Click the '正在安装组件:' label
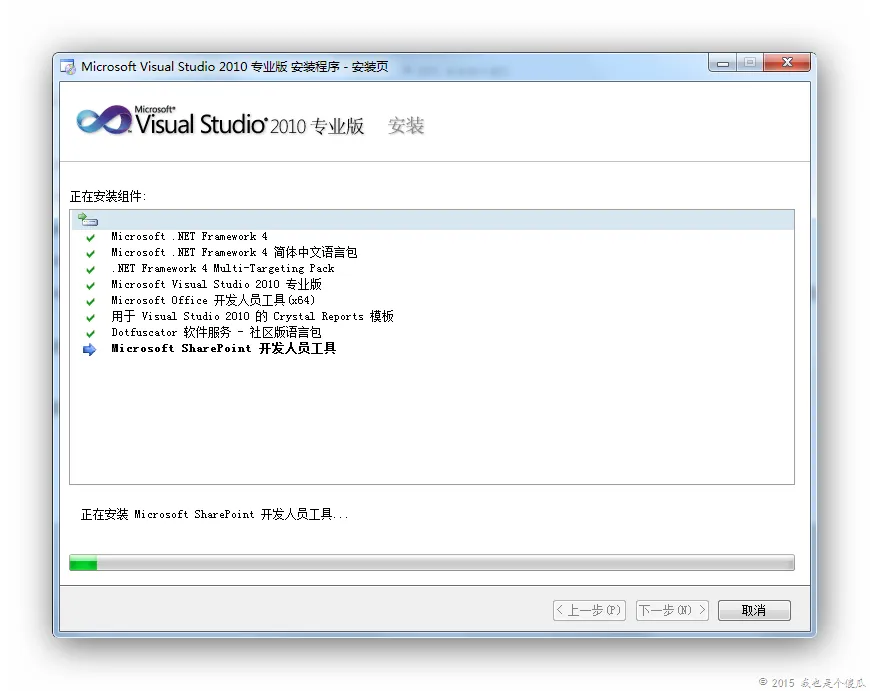This screenshot has height=691, width=870. click(108, 196)
